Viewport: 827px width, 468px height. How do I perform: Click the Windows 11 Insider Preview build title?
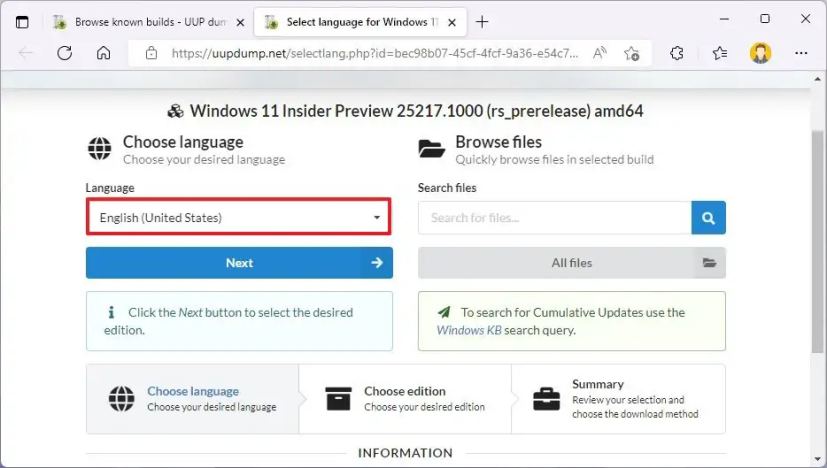pyautogui.click(x=417, y=111)
